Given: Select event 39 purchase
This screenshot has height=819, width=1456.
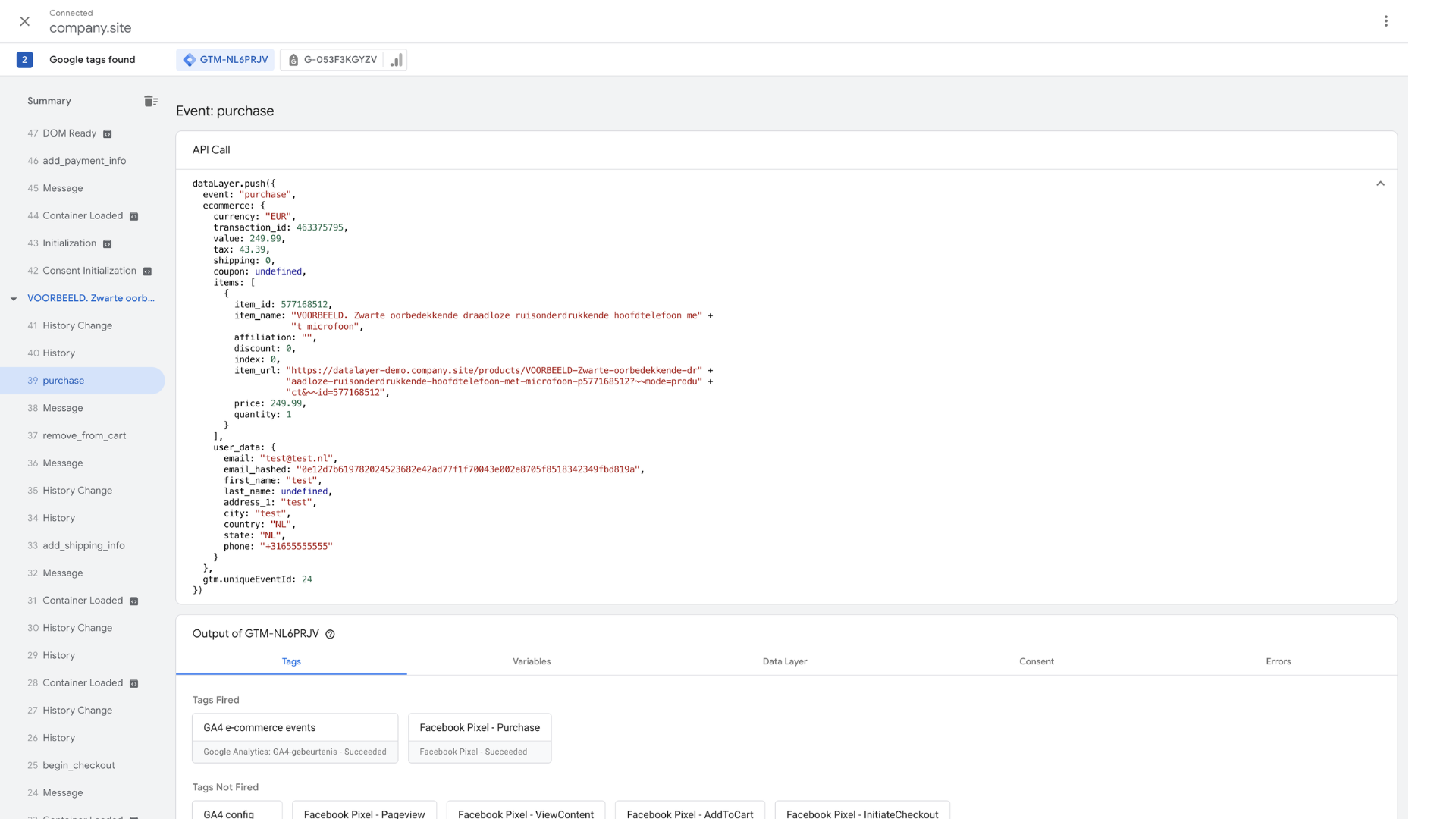Looking at the screenshot, I should coord(83,381).
